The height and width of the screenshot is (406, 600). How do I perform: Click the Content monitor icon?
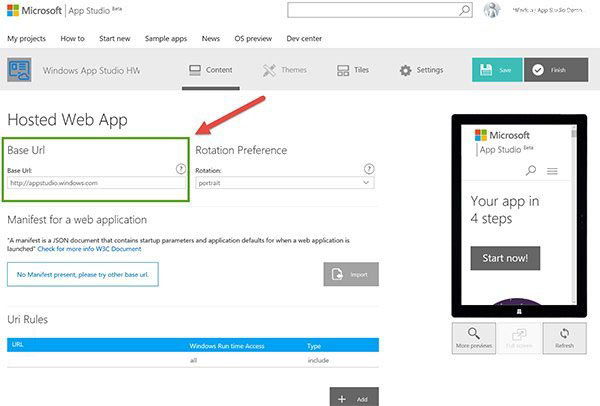tap(195, 70)
